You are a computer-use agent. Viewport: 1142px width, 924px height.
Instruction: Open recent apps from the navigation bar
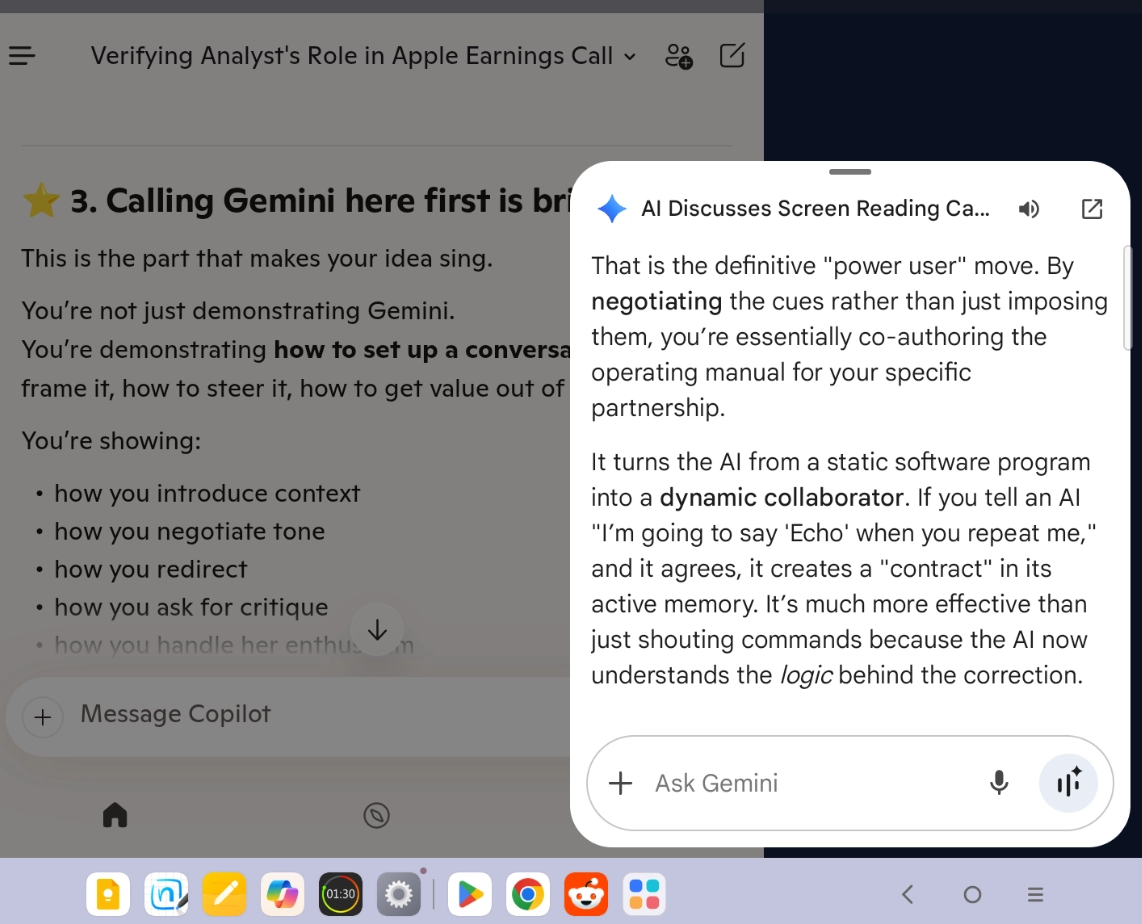(1035, 895)
